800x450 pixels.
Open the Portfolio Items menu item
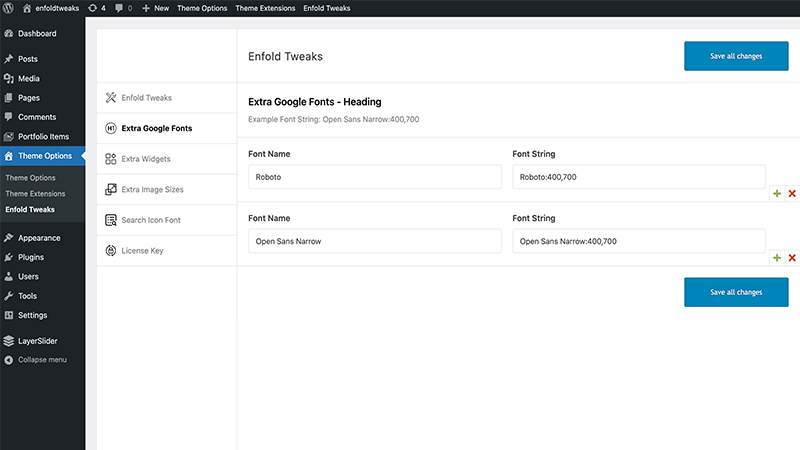pos(42,136)
